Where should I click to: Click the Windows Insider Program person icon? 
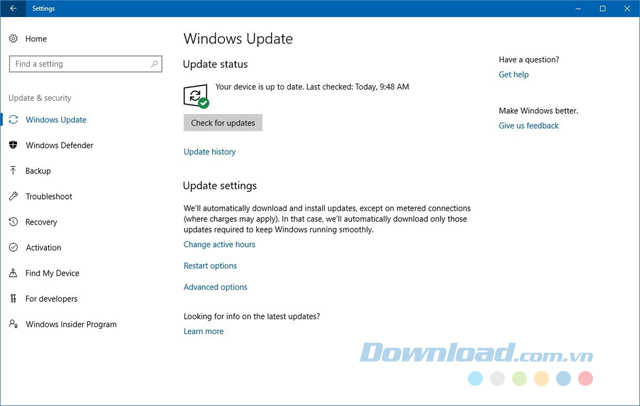tap(13, 324)
